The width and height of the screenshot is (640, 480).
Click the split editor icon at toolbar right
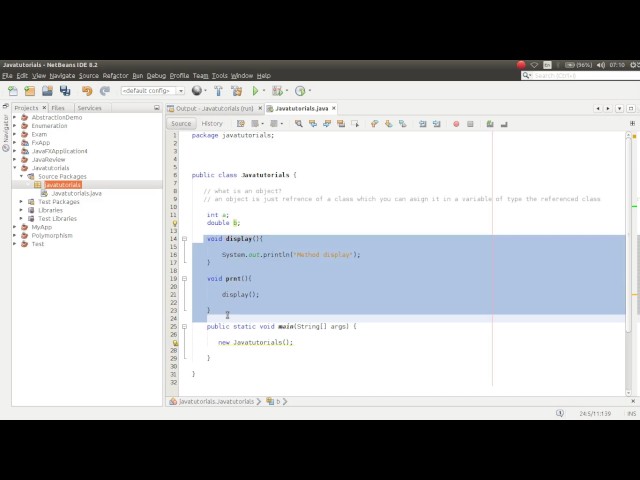632,123
